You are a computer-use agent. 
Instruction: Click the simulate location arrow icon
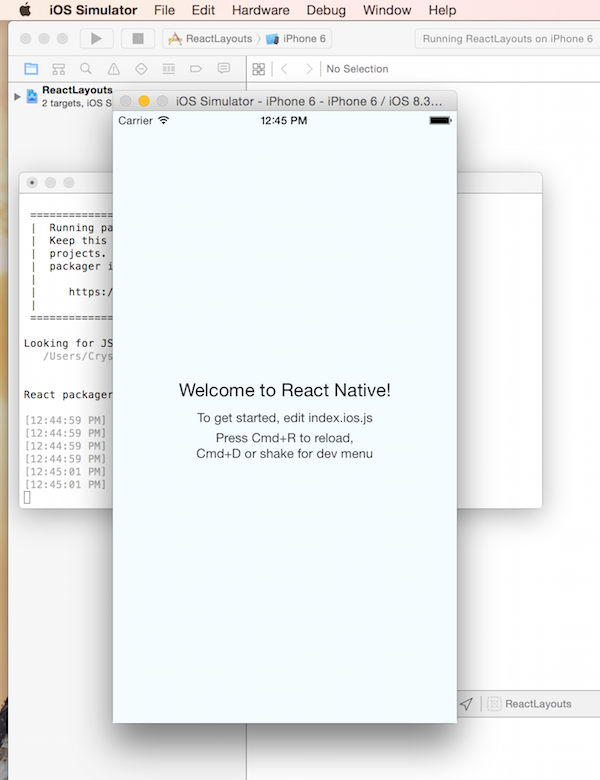coord(466,704)
